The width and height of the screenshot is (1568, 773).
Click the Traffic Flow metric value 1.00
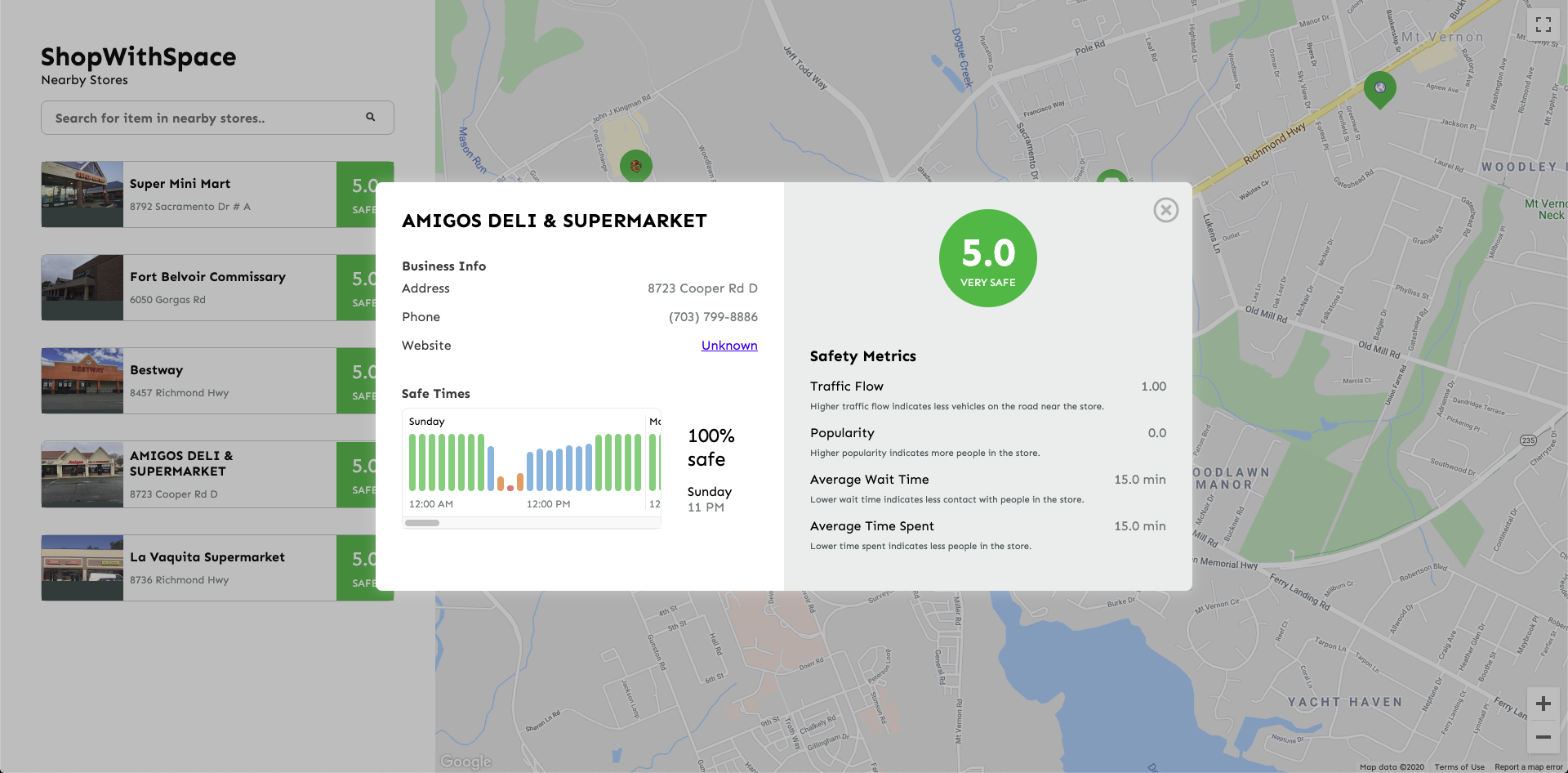(1153, 386)
